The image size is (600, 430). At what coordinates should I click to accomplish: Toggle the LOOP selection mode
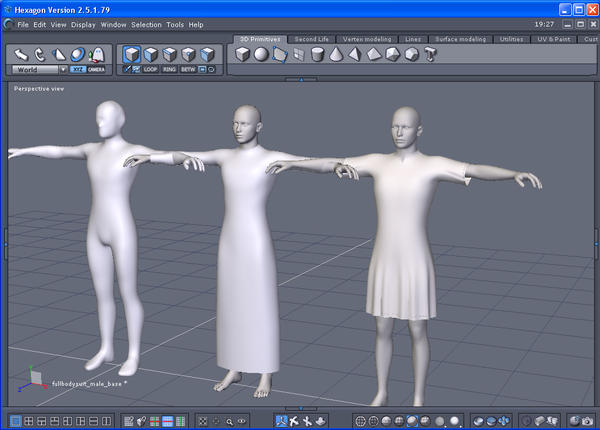coord(150,70)
